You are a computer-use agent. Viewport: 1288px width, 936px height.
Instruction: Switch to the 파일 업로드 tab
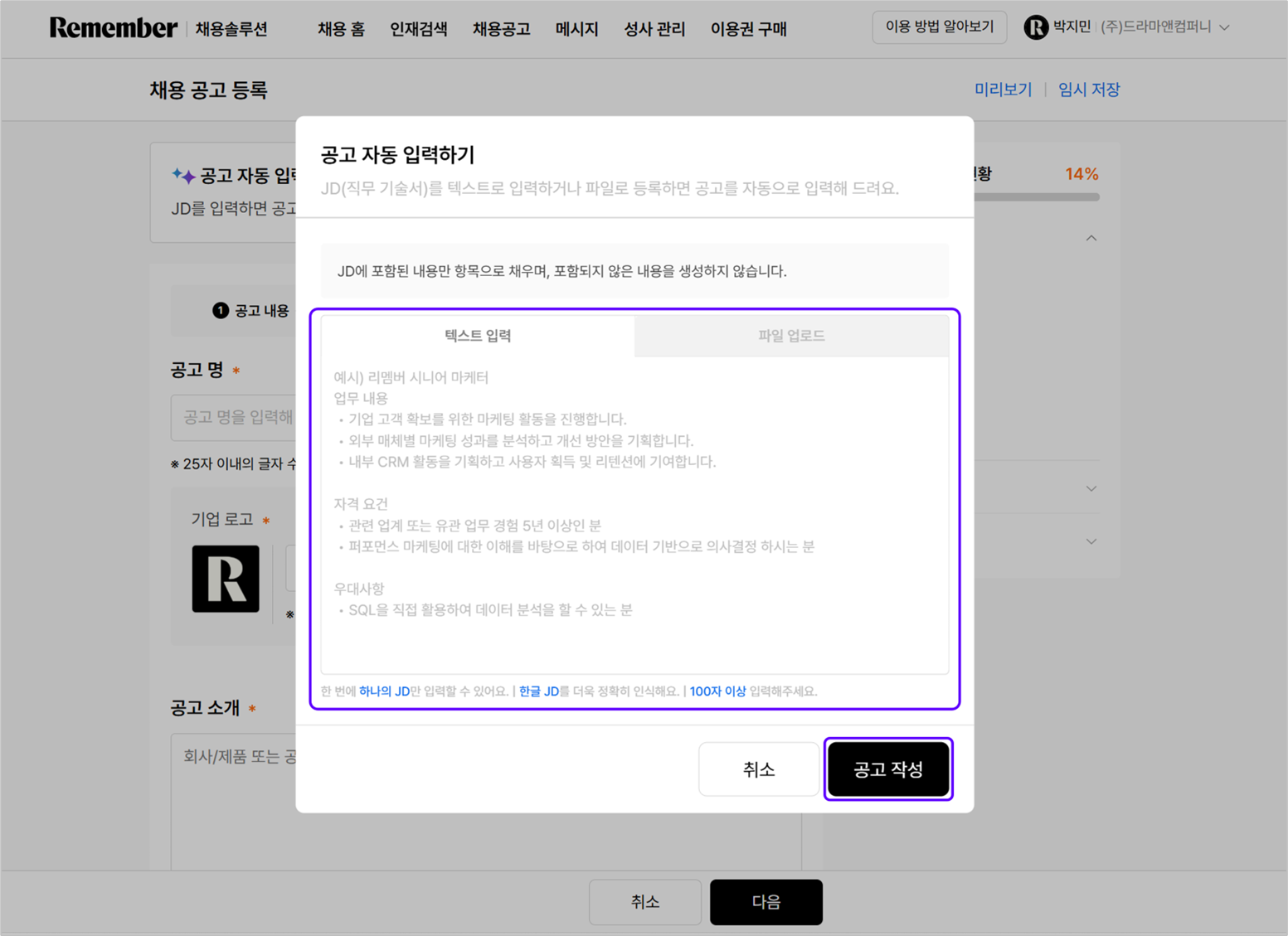point(791,336)
